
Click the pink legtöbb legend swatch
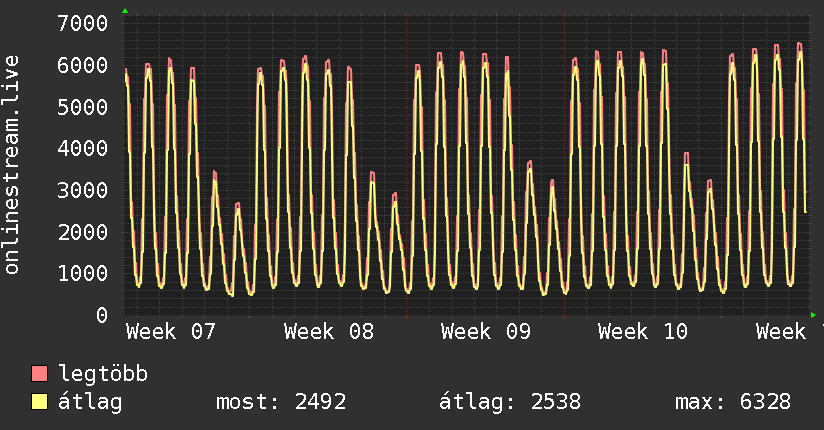click(x=39, y=374)
